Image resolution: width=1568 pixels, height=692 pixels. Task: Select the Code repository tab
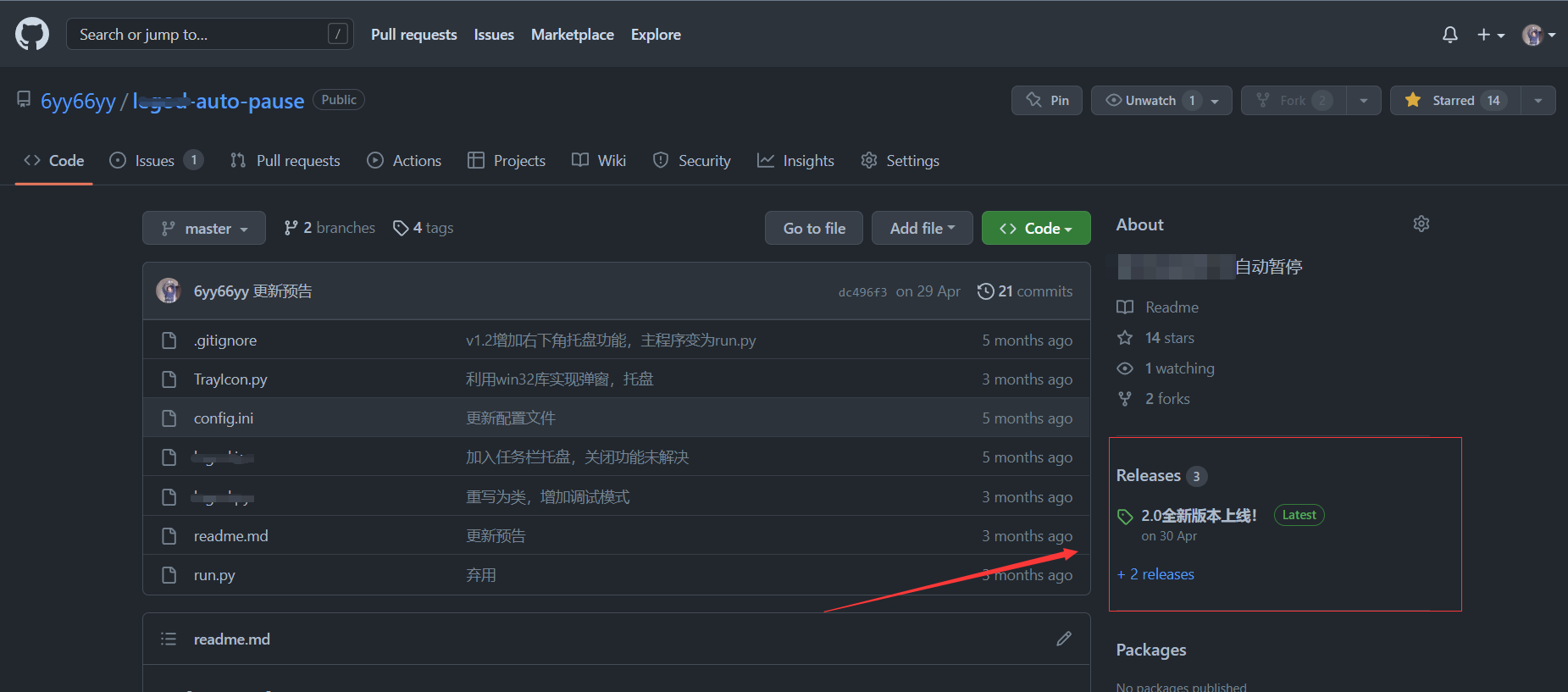pyautogui.click(x=54, y=160)
